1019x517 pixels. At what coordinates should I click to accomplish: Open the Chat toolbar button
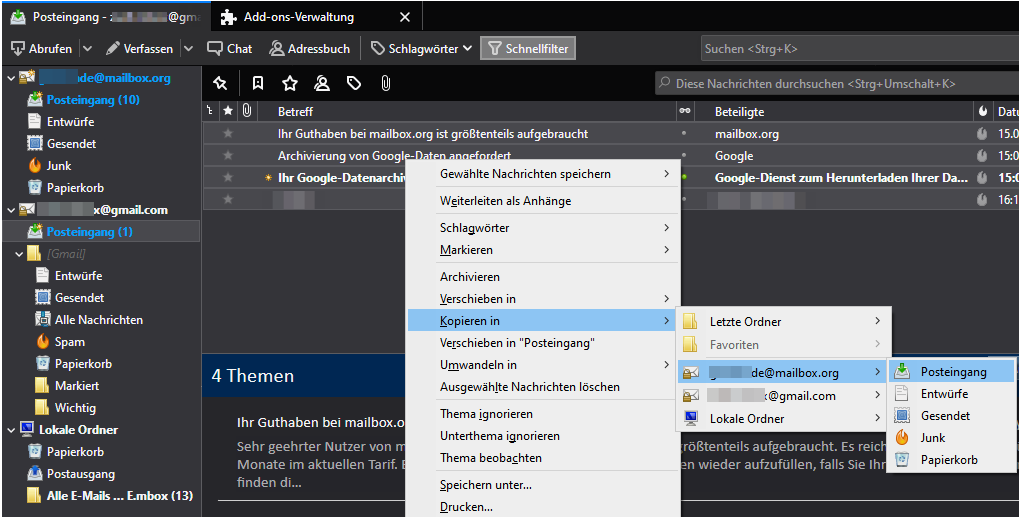229,49
